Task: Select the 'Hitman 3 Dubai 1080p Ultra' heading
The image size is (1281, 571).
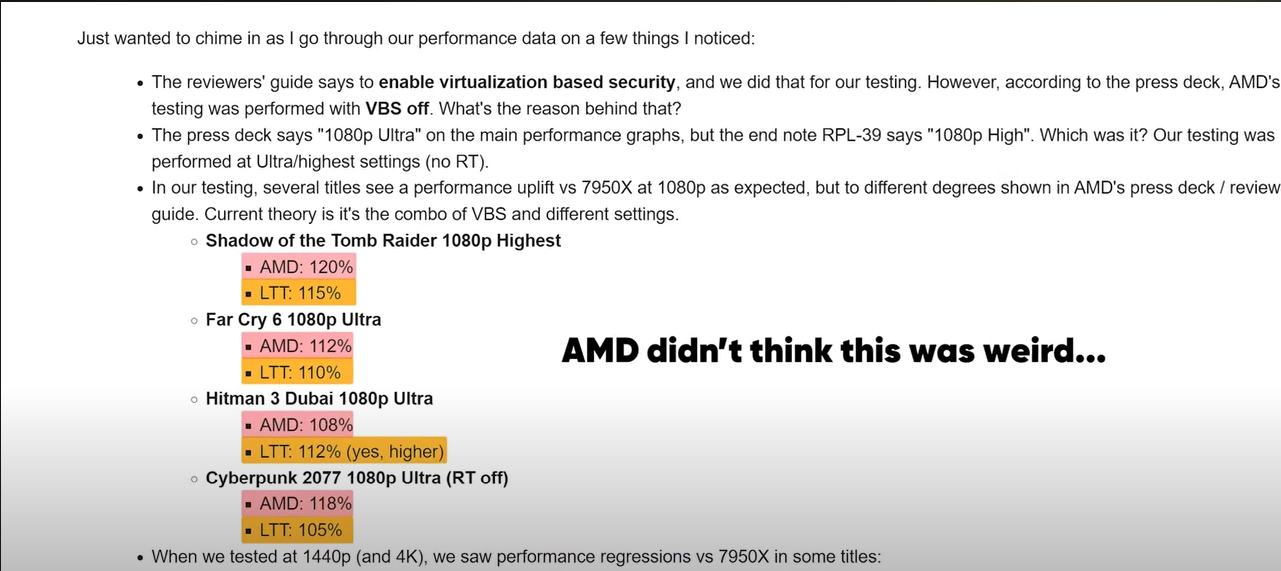Action: coord(319,398)
